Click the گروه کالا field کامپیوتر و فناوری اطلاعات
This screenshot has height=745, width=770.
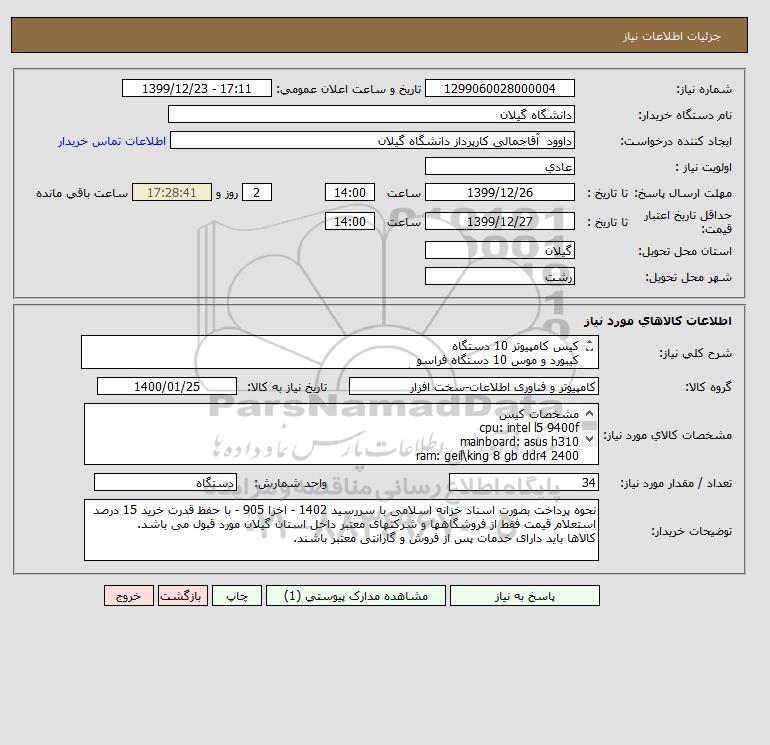[x=473, y=386]
